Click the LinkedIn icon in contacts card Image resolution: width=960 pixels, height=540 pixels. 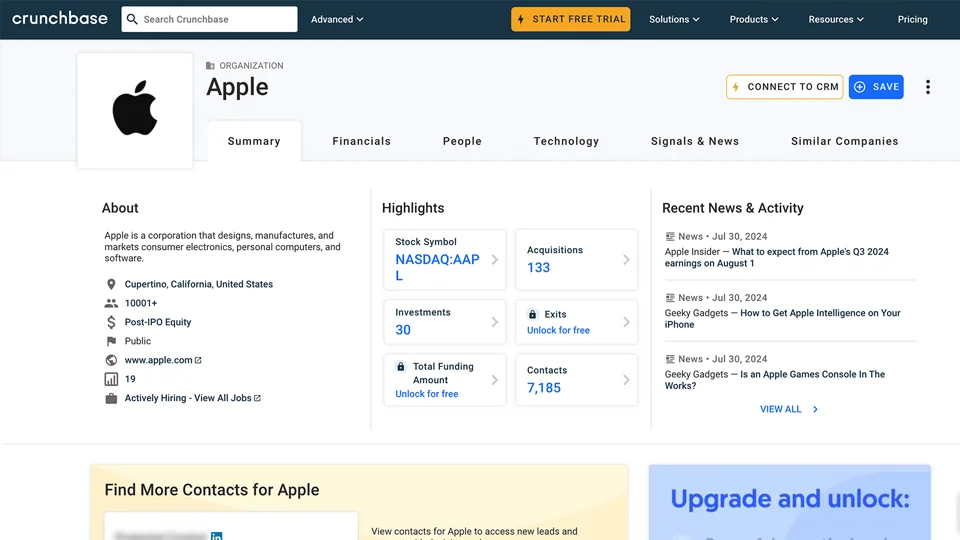click(217, 536)
